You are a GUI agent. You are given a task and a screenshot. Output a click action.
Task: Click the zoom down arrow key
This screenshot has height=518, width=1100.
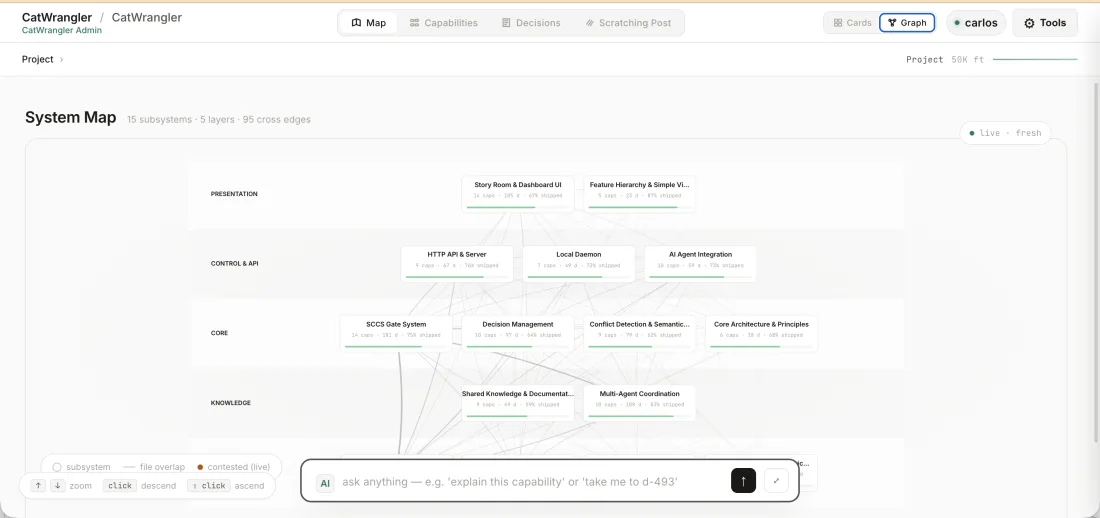click(58, 486)
